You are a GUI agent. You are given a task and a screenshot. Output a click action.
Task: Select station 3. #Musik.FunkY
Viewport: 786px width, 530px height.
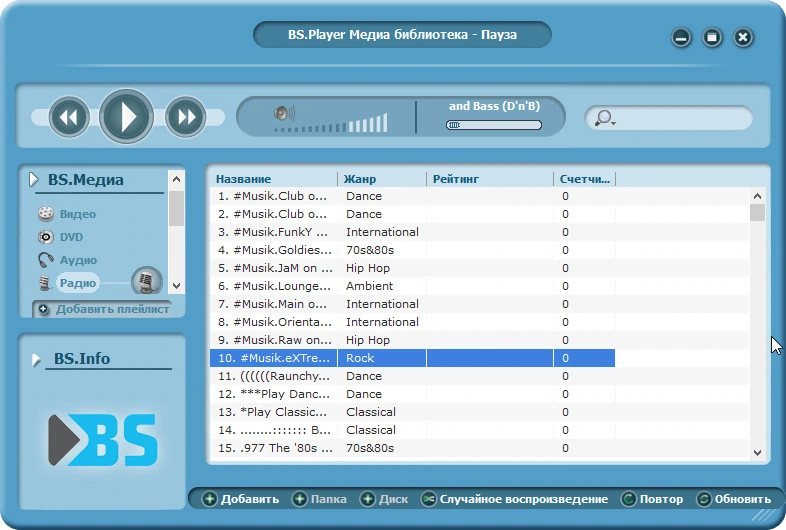(412, 232)
